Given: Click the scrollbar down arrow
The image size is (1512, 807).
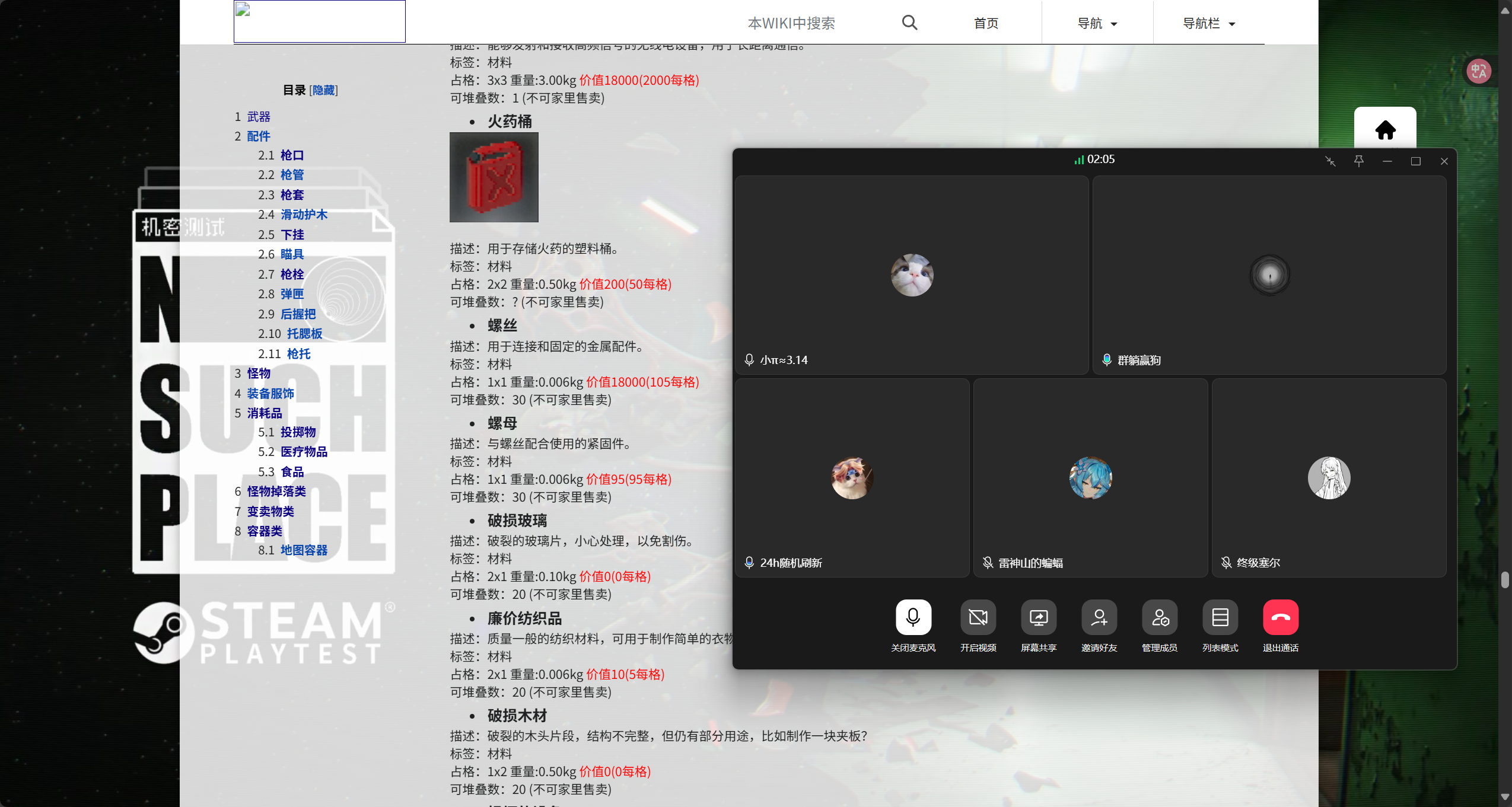Looking at the screenshot, I should coord(1505,798).
